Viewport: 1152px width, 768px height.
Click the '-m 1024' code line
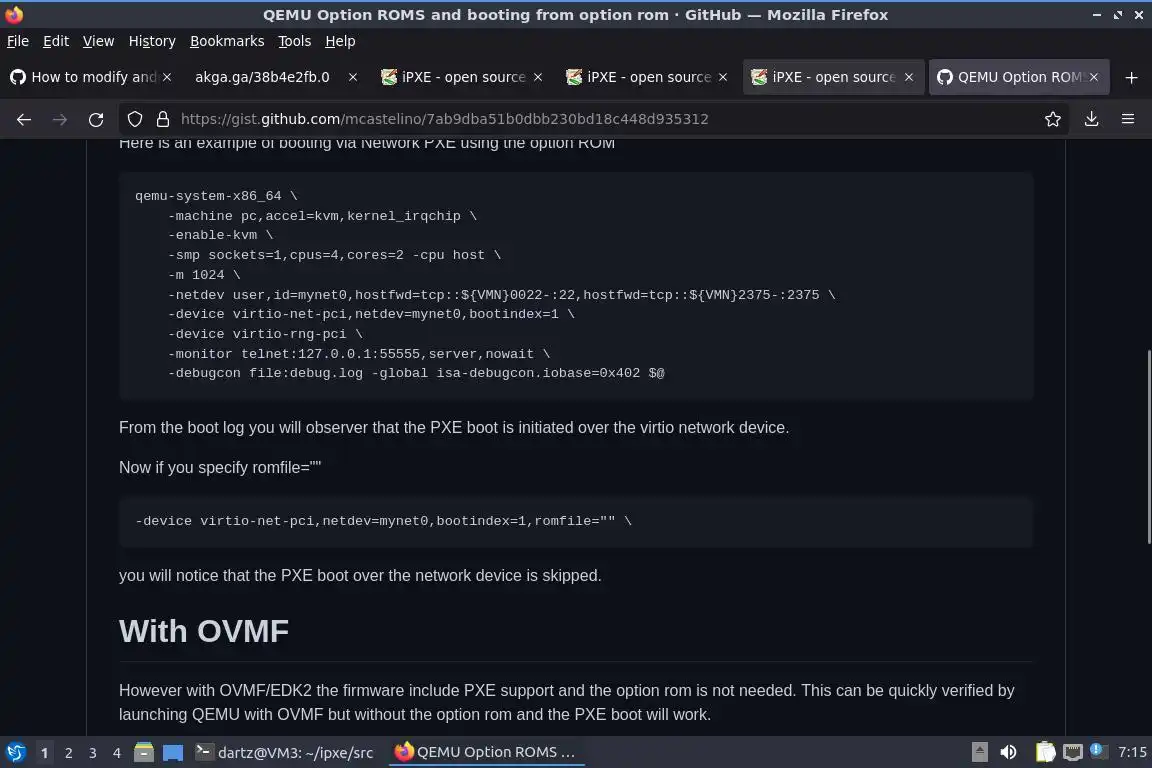204,275
